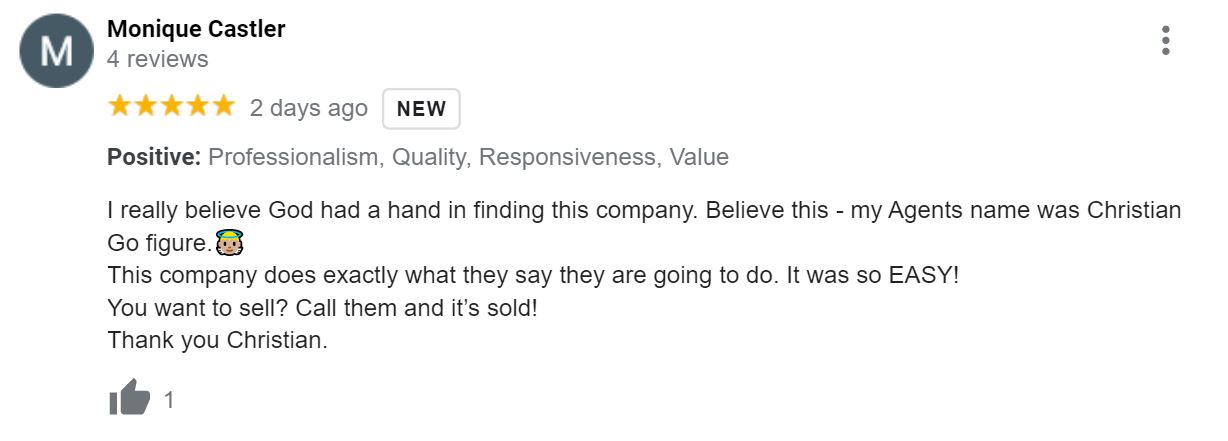Open Monique Castler's profile name link
The image size is (1228, 441).
196,29
